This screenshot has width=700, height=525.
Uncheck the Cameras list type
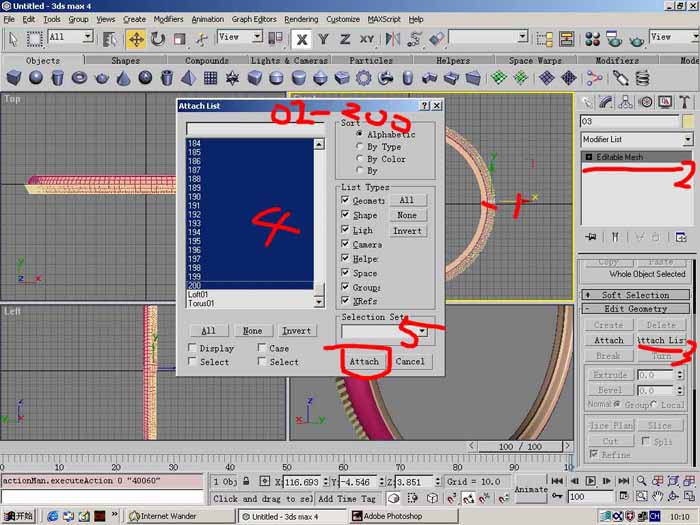(x=345, y=244)
